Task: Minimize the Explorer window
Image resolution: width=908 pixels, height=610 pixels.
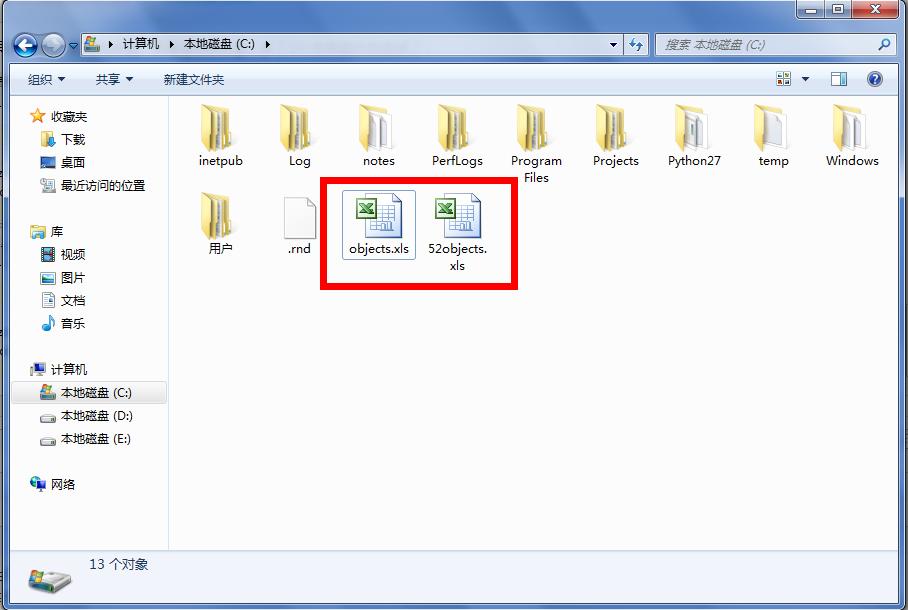Action: [811, 9]
